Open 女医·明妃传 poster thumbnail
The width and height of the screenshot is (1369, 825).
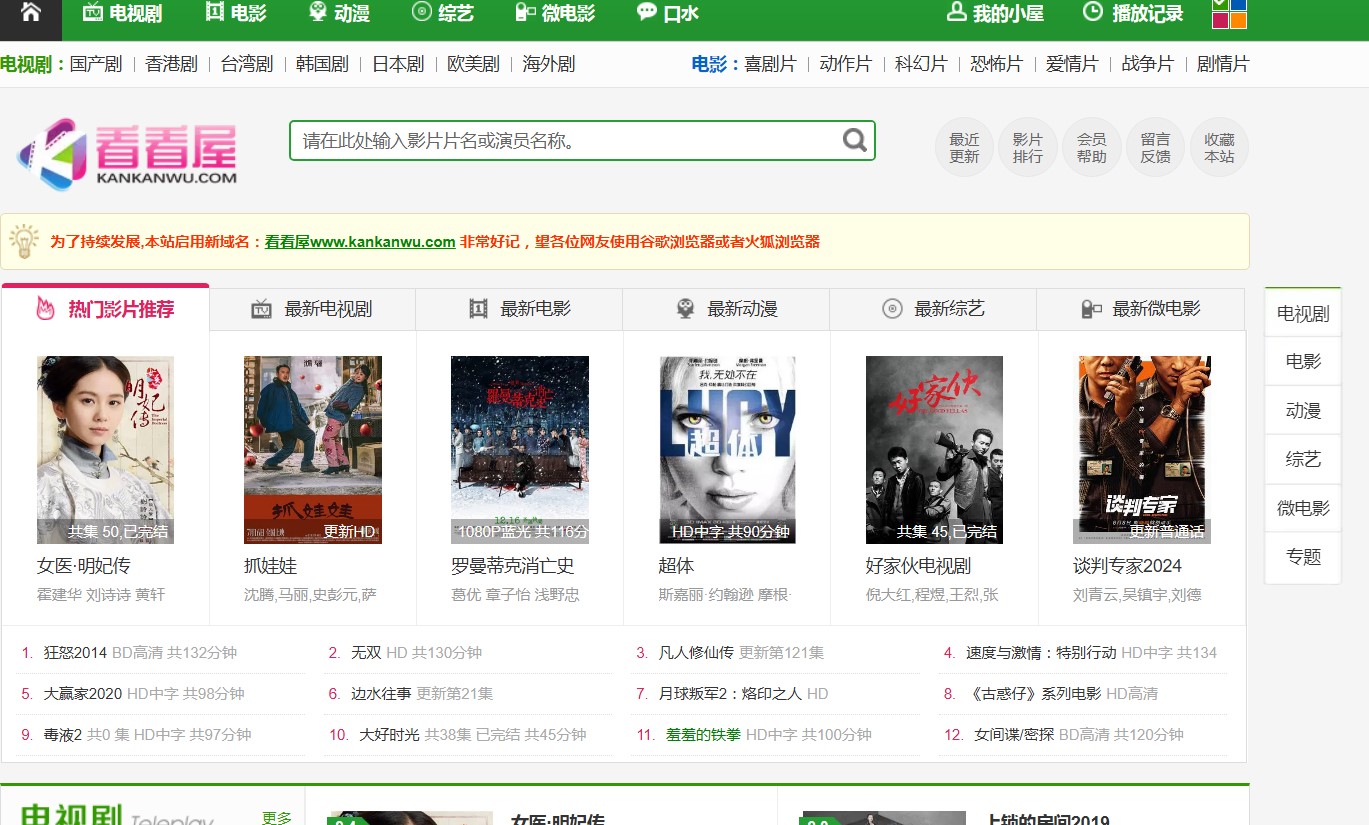coord(105,450)
